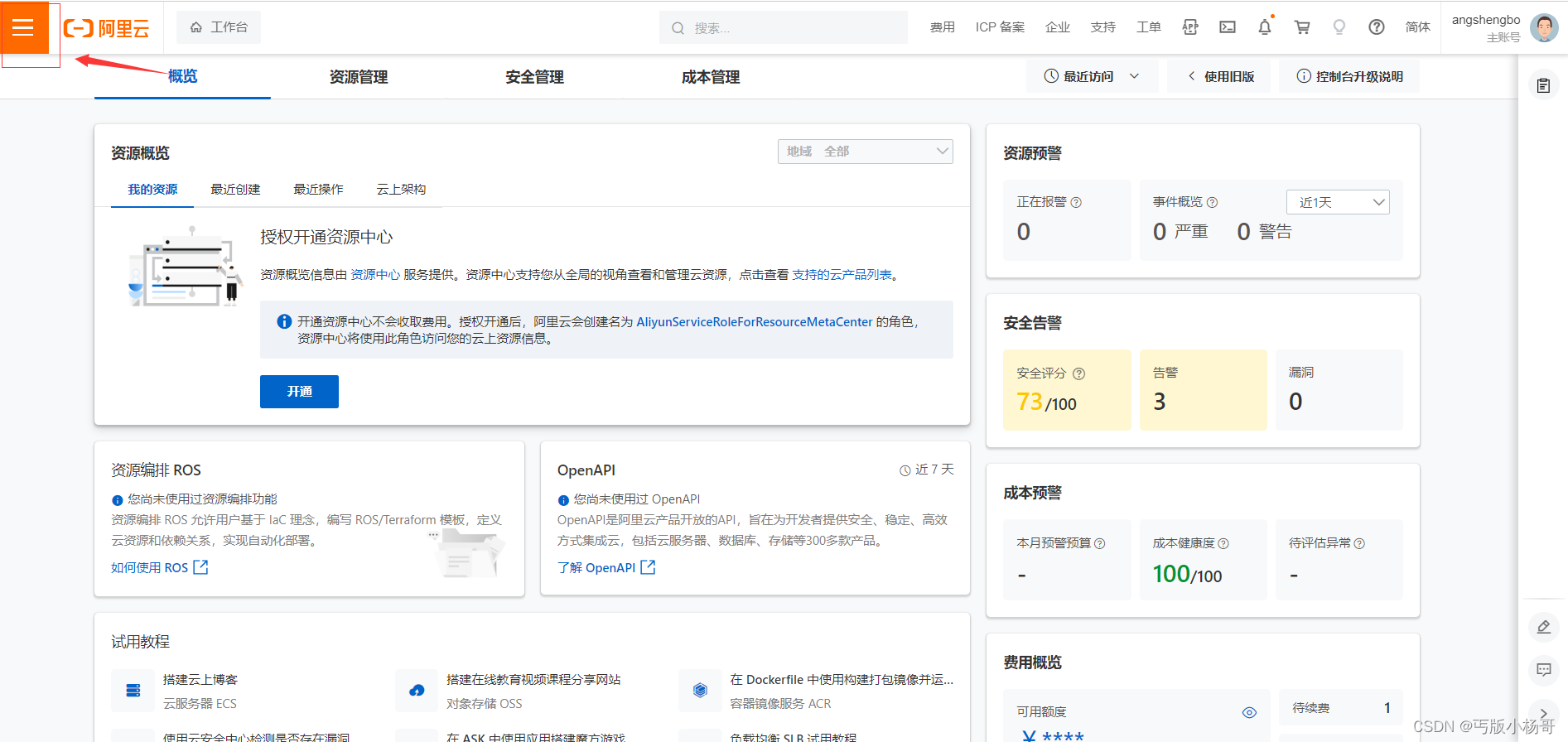Open the feedback chat icon in right sidebar
Viewport: 1568px width, 742px height.
click(1544, 669)
